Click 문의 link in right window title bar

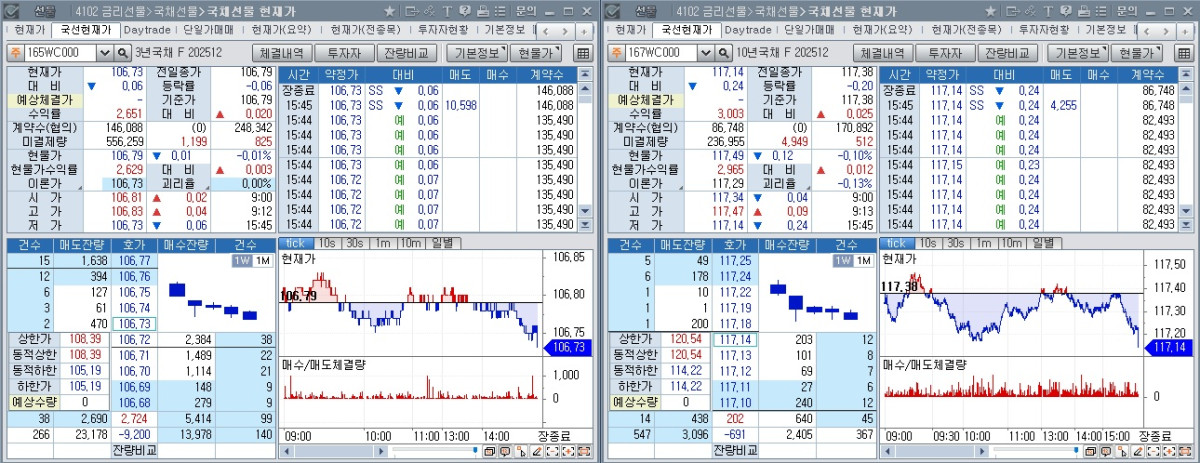click(x=1126, y=10)
